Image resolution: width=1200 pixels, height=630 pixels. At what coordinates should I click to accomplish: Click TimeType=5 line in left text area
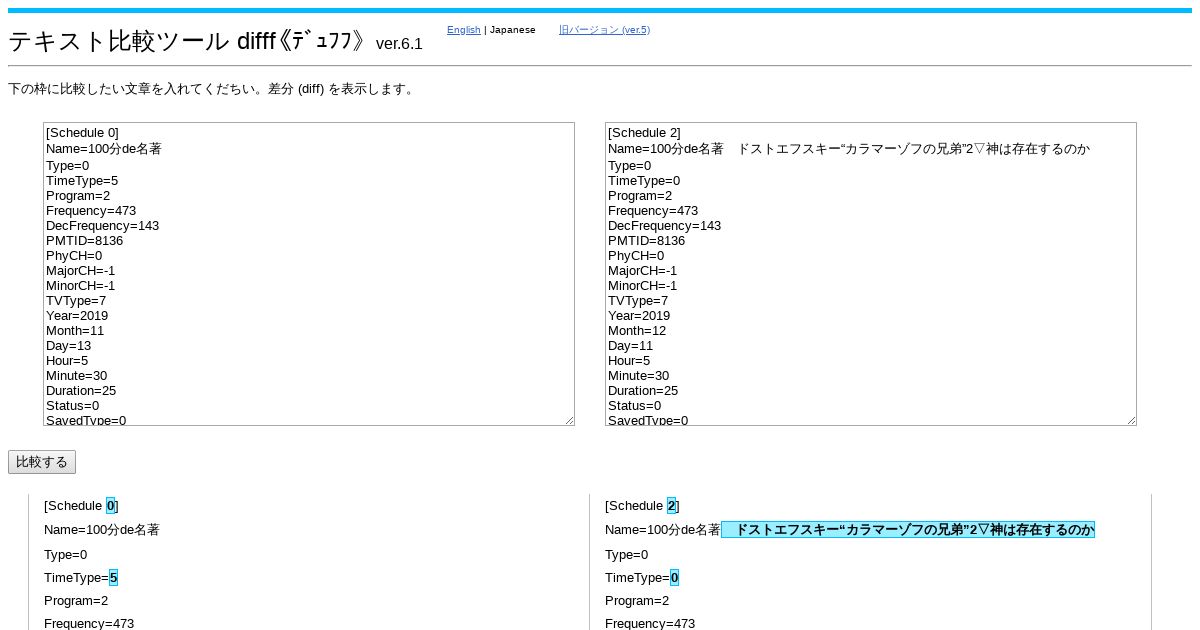point(82,181)
